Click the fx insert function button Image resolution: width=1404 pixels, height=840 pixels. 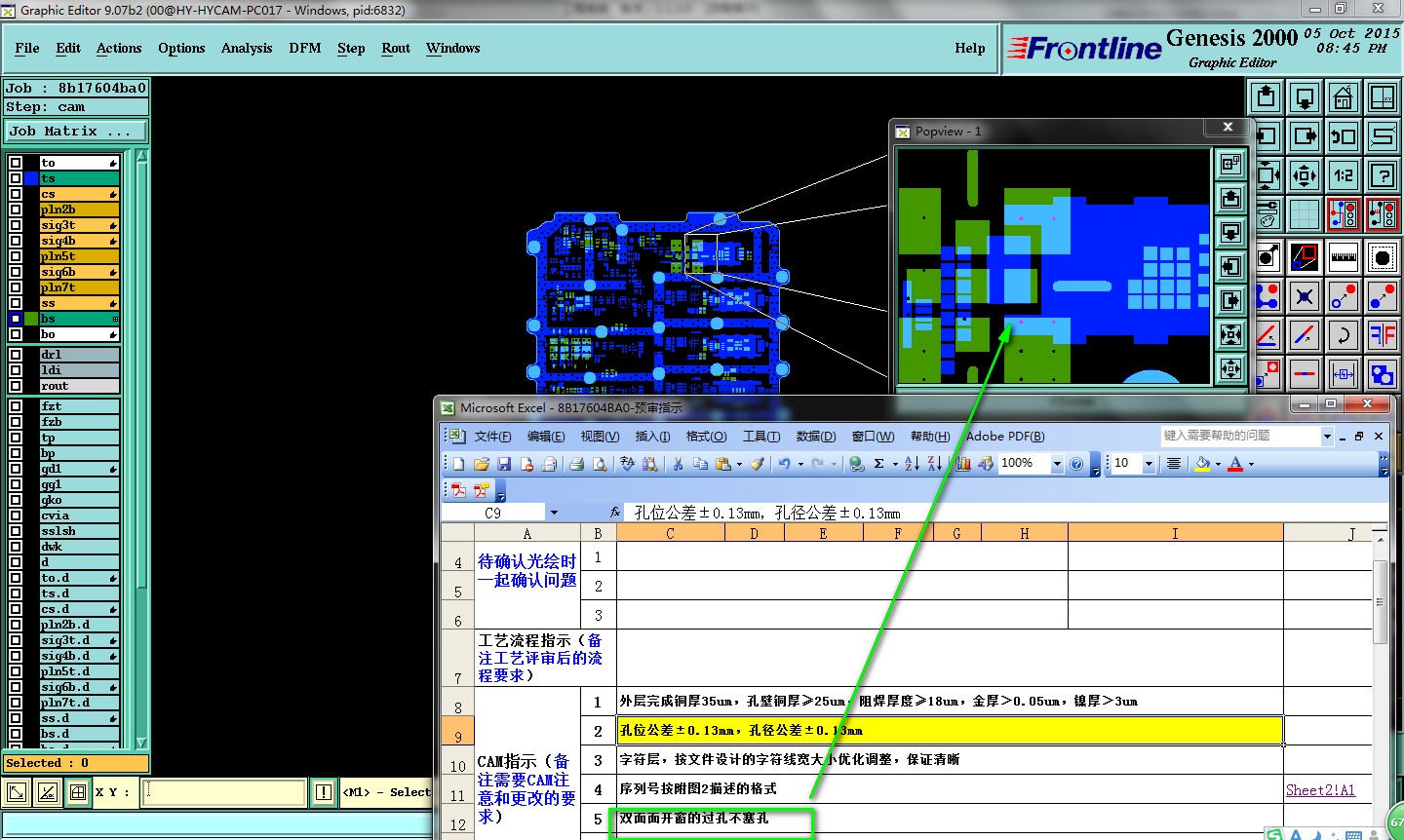point(615,513)
